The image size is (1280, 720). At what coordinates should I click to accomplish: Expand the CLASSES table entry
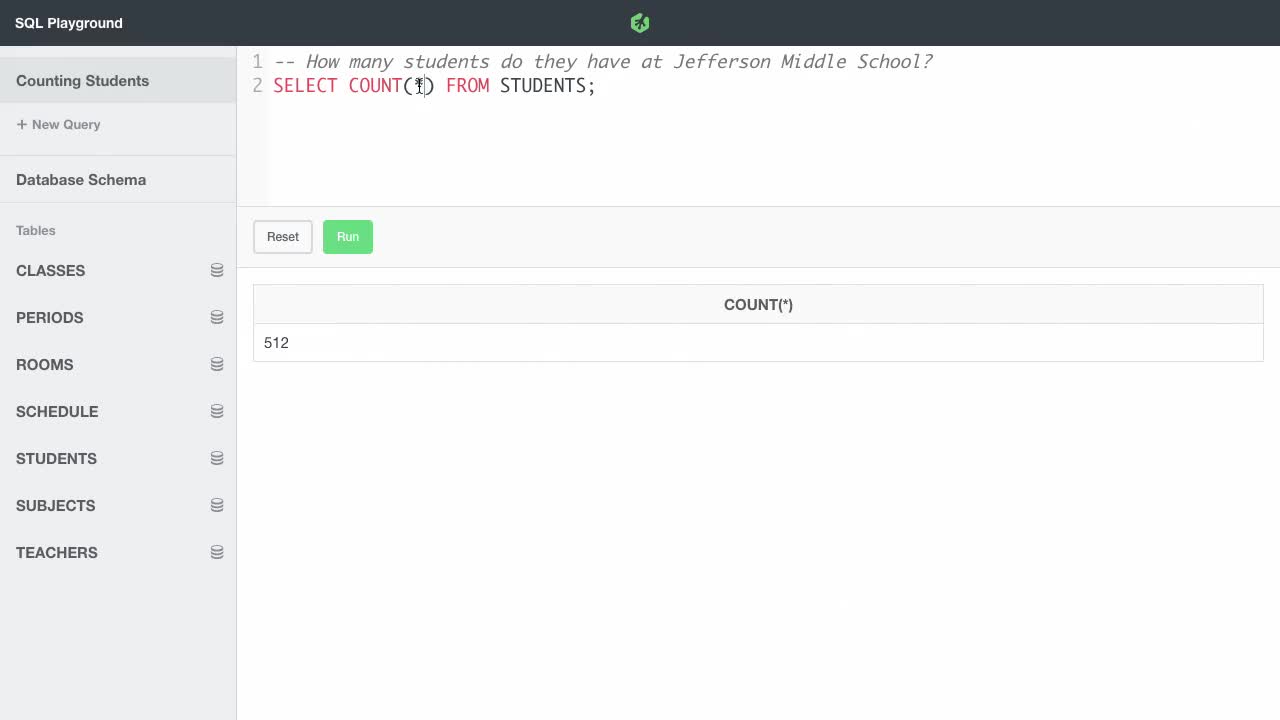[x=50, y=270]
